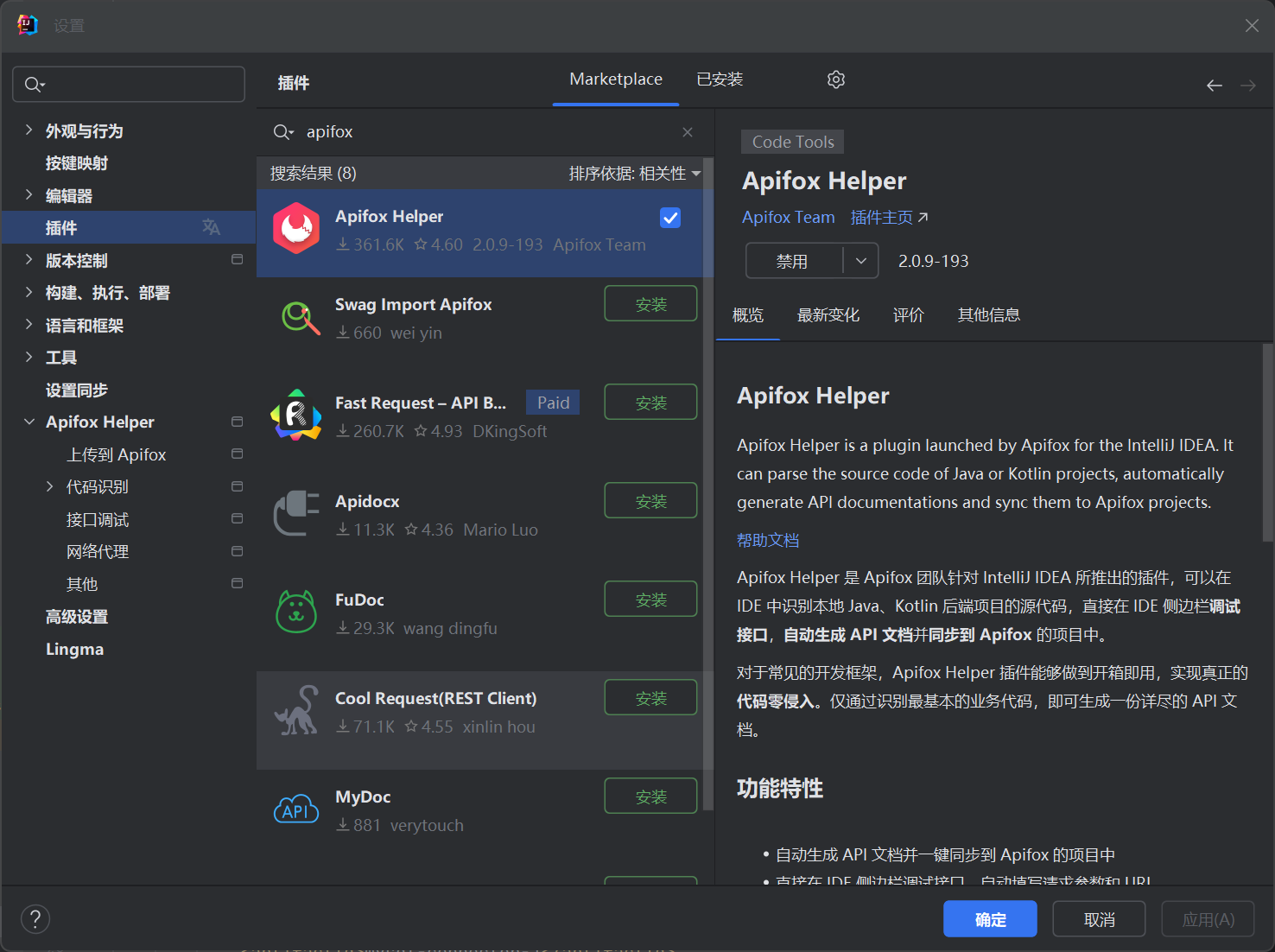Click the MyDoc cloud API icon

[x=296, y=809]
